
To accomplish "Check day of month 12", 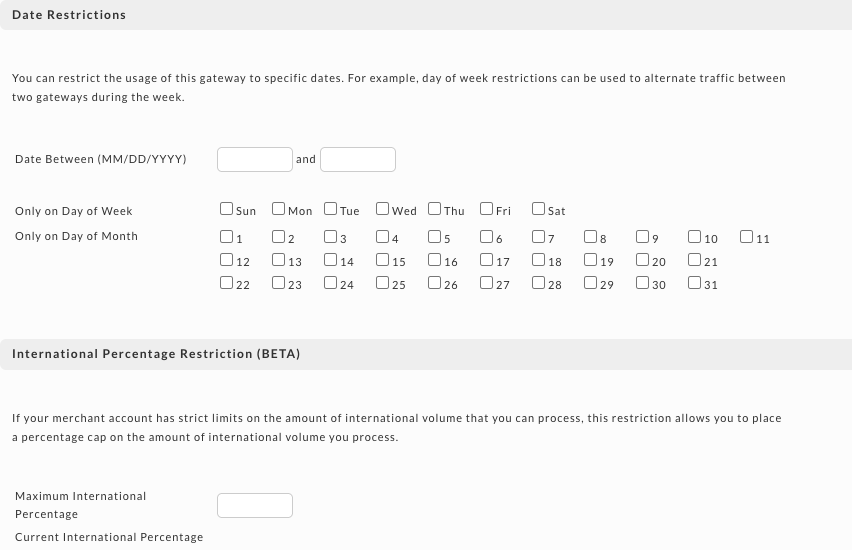I will [227, 260].
